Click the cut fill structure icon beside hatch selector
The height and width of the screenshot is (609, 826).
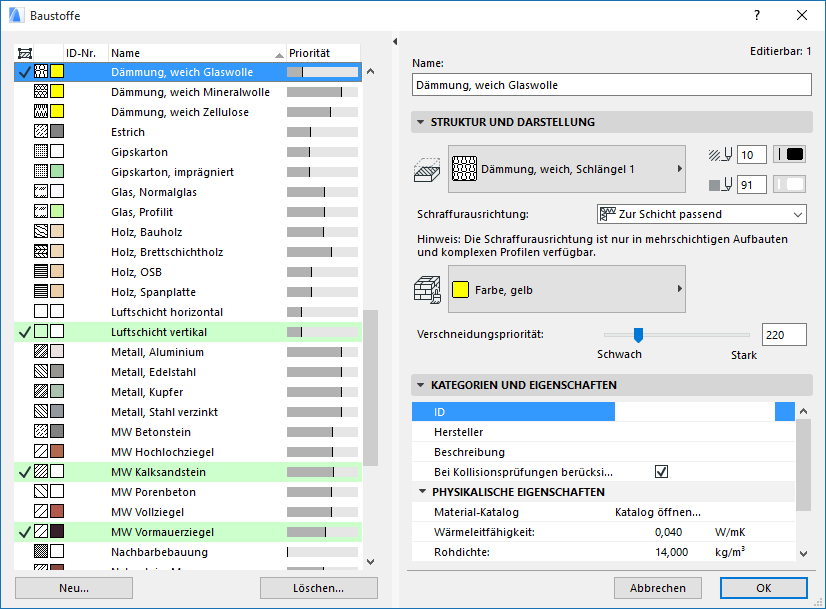[x=427, y=170]
